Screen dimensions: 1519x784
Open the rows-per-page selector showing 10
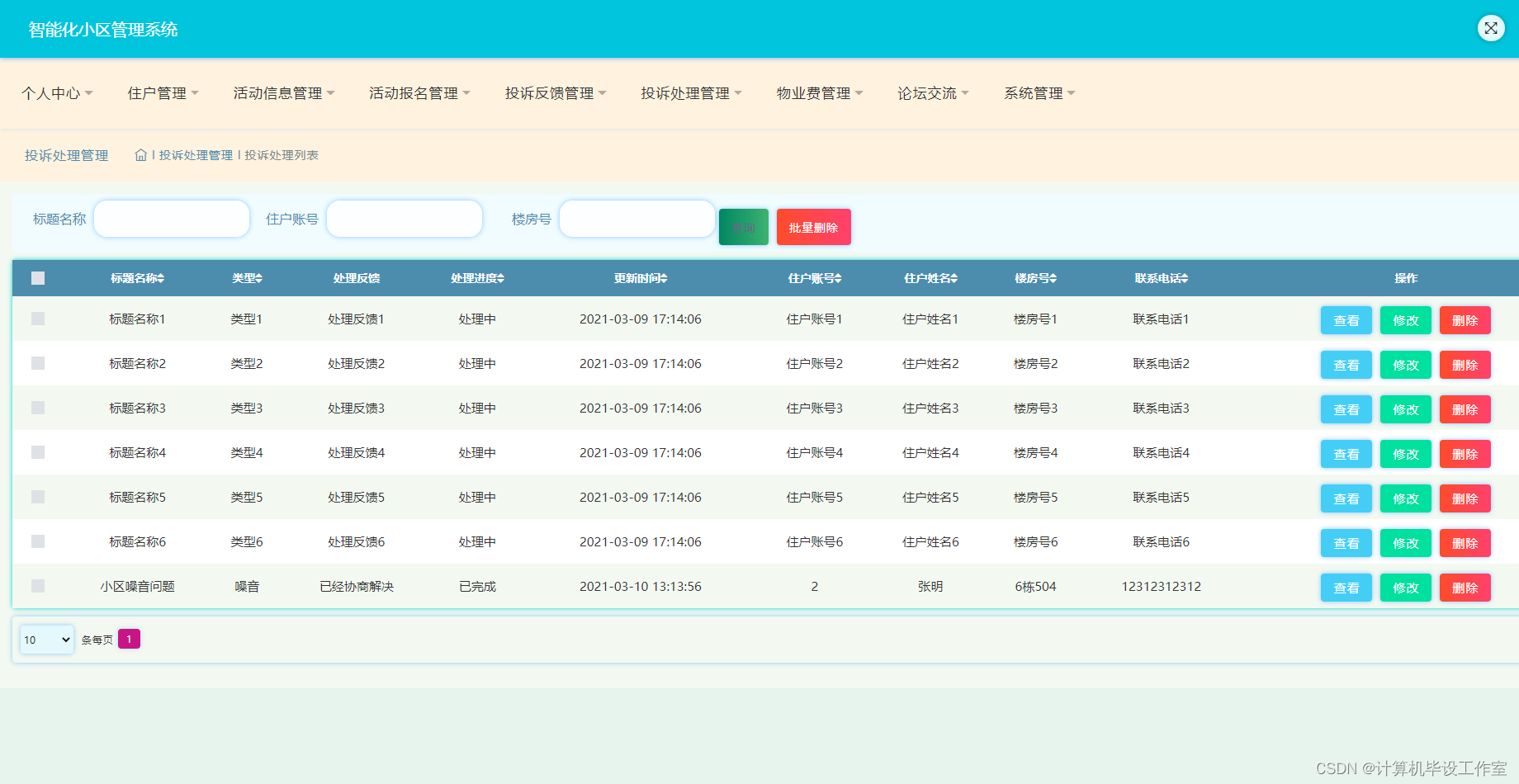pyautogui.click(x=47, y=640)
